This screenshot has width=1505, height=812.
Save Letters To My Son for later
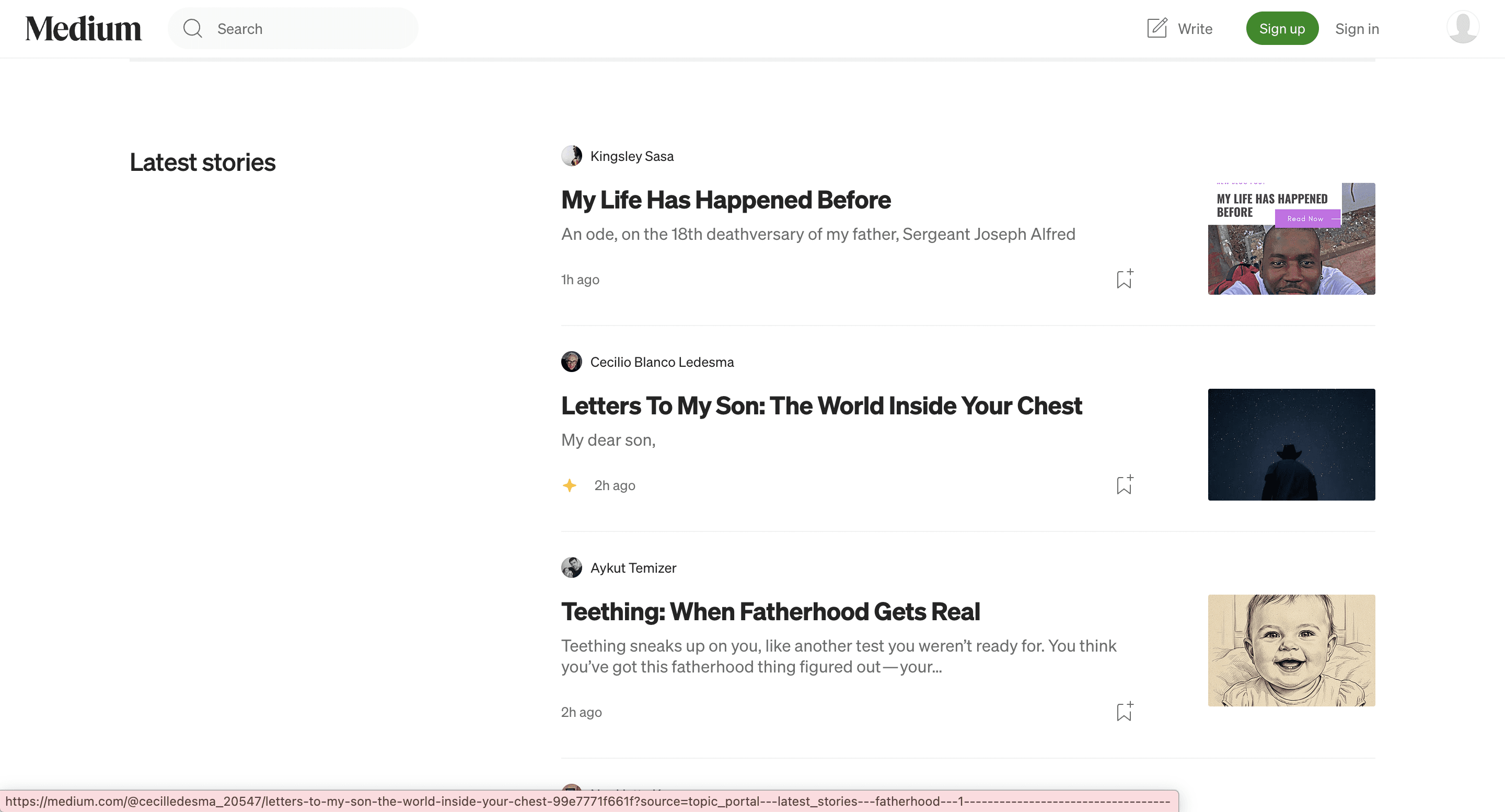click(1124, 484)
